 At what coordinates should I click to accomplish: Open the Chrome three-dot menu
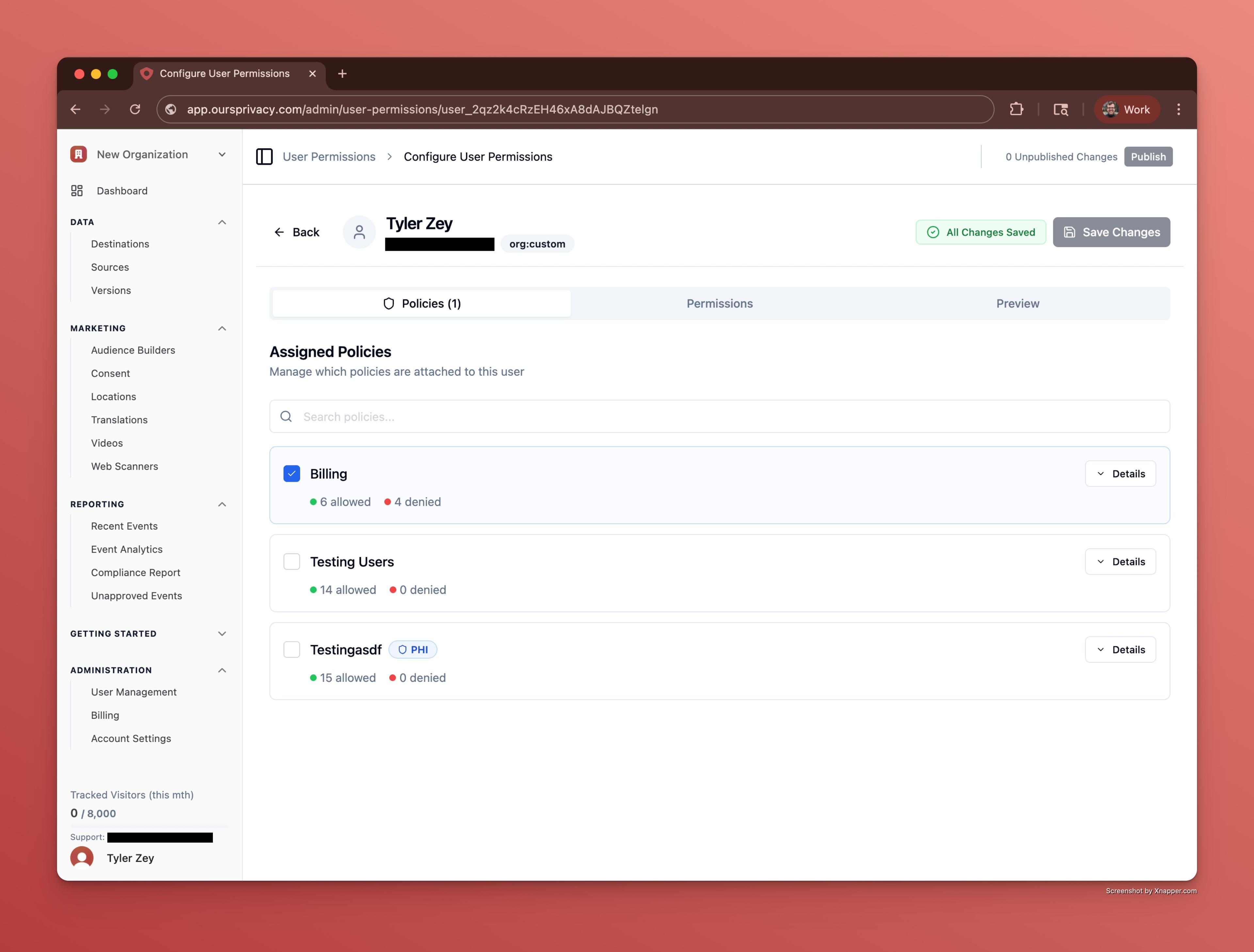point(1179,109)
